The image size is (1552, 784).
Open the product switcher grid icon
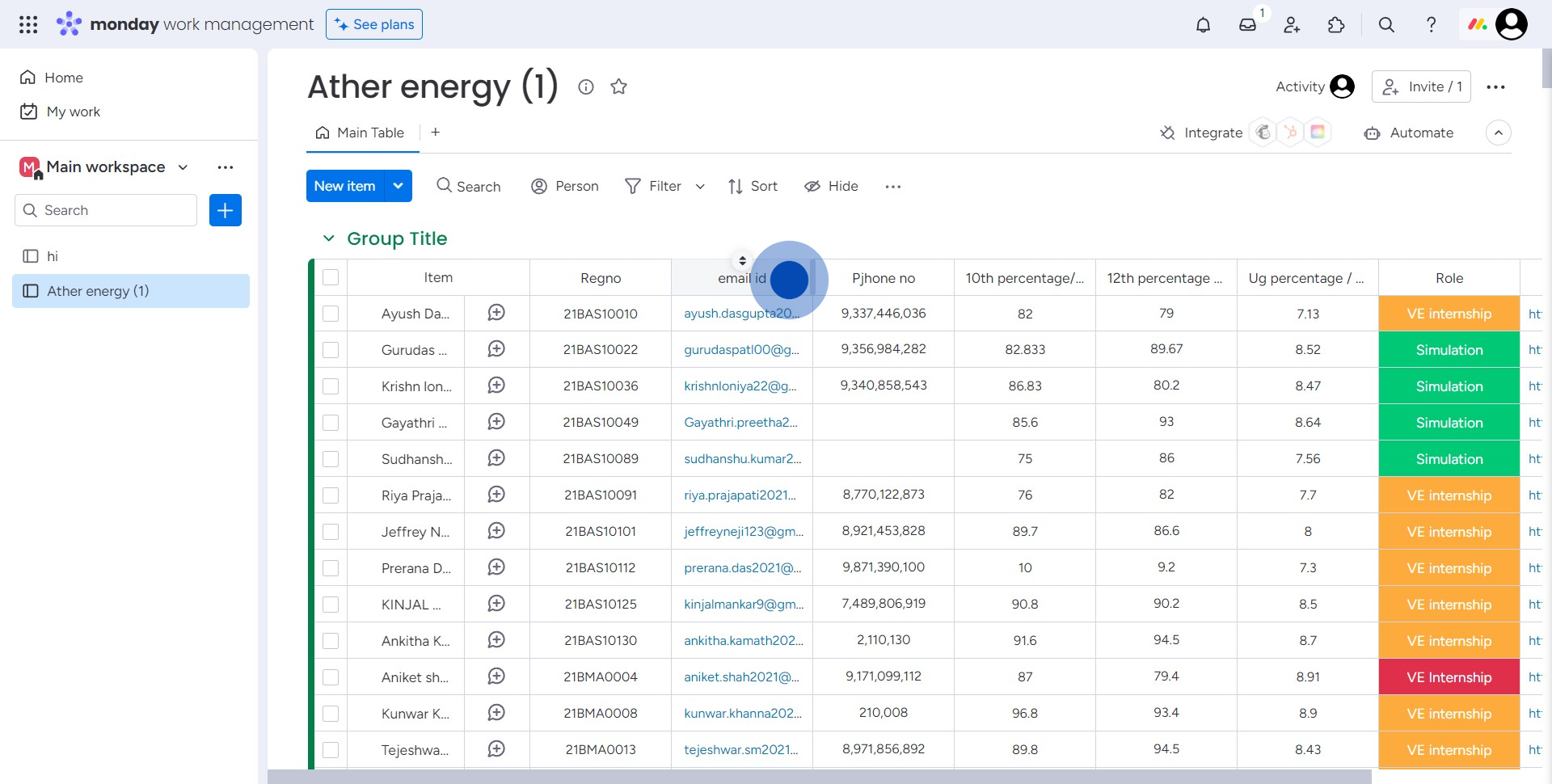click(28, 25)
